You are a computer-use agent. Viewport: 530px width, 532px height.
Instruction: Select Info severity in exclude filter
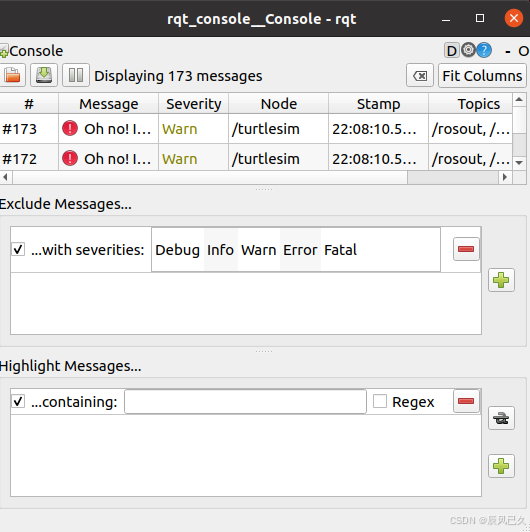pos(221,250)
